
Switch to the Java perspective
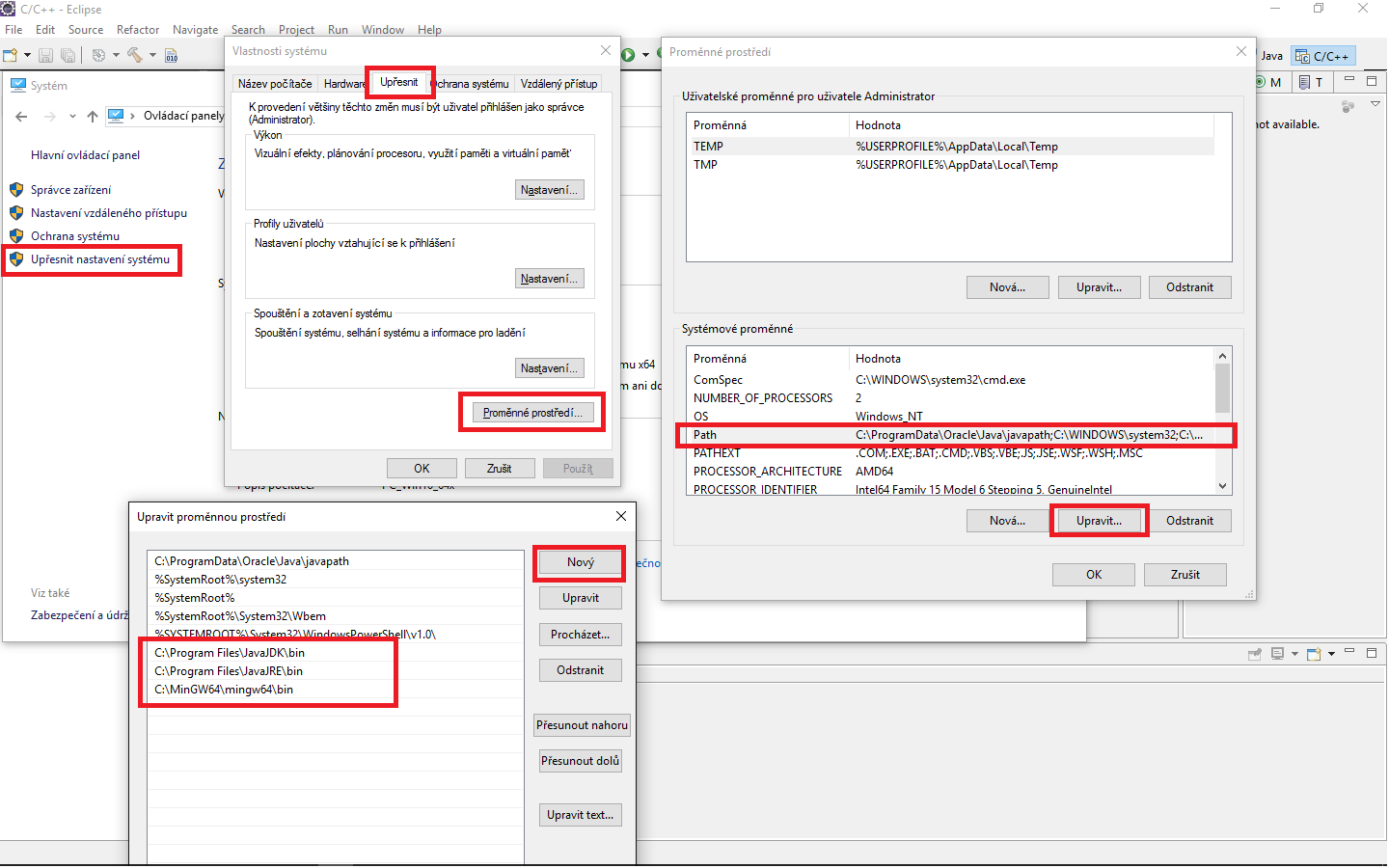(1271, 55)
